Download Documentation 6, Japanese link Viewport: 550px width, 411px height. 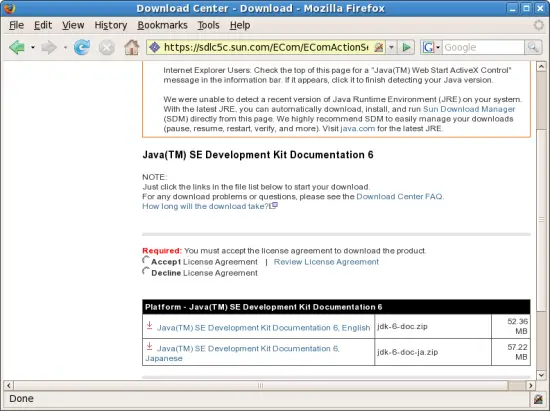tap(242, 353)
